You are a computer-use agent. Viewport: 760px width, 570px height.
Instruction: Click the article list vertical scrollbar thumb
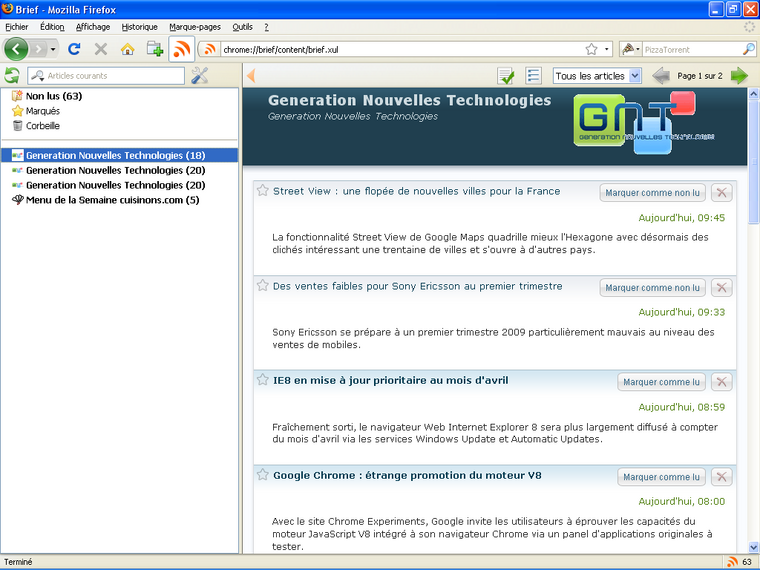pyautogui.click(x=754, y=161)
